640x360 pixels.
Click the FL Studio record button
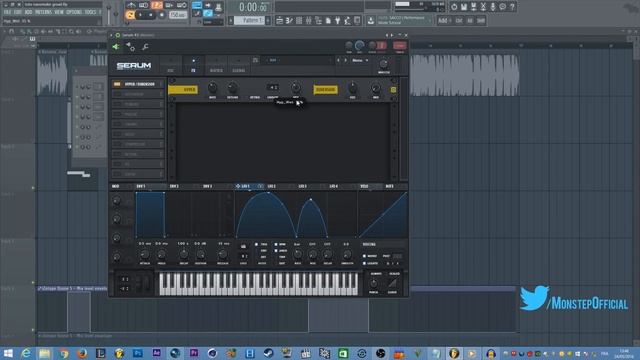pyautogui.click(x=161, y=15)
